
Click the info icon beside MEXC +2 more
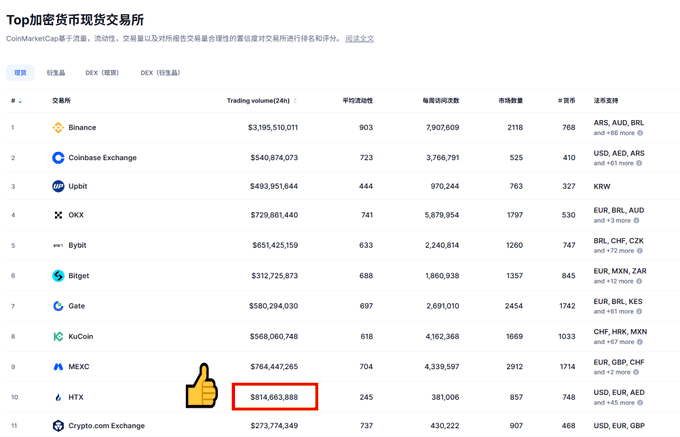[x=636, y=372]
